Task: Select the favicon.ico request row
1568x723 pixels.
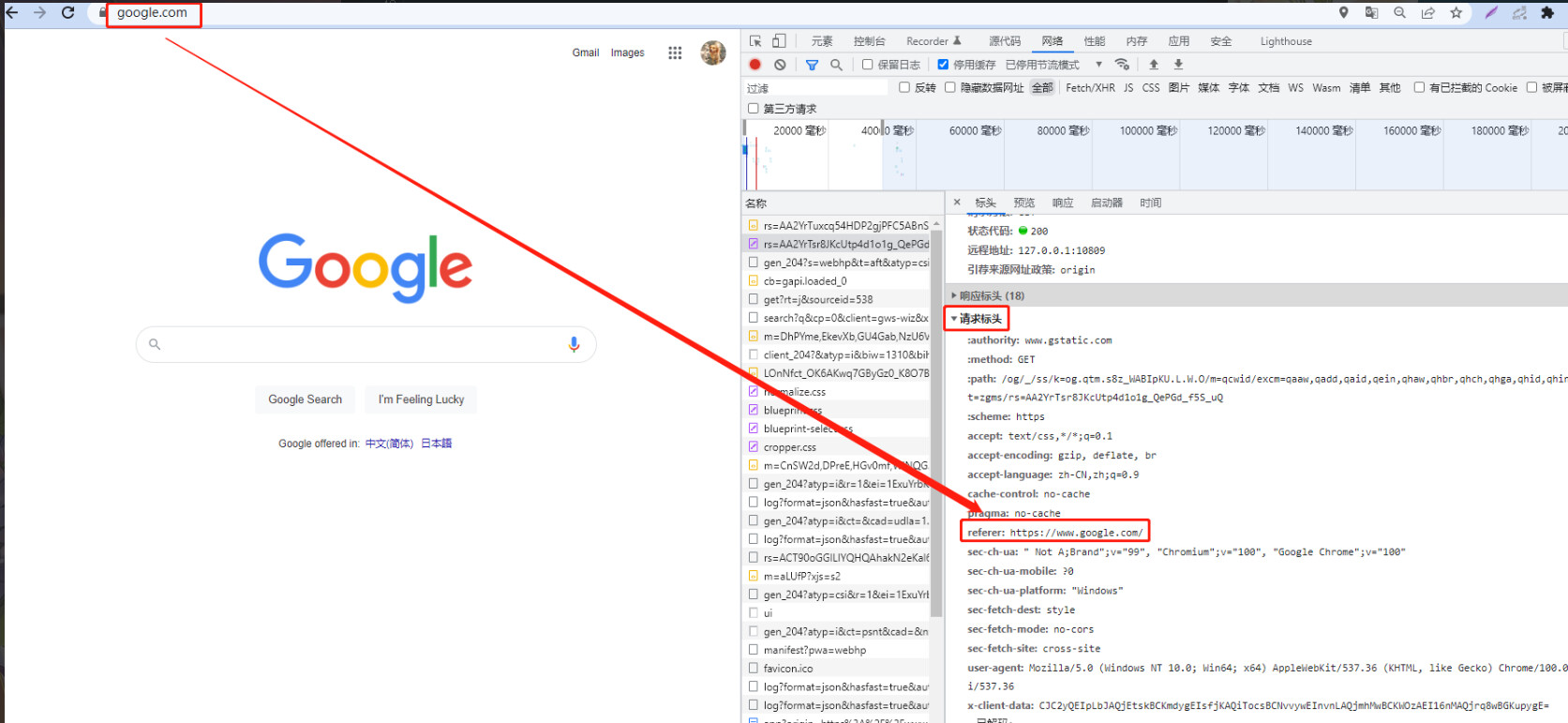Action: tap(837, 669)
